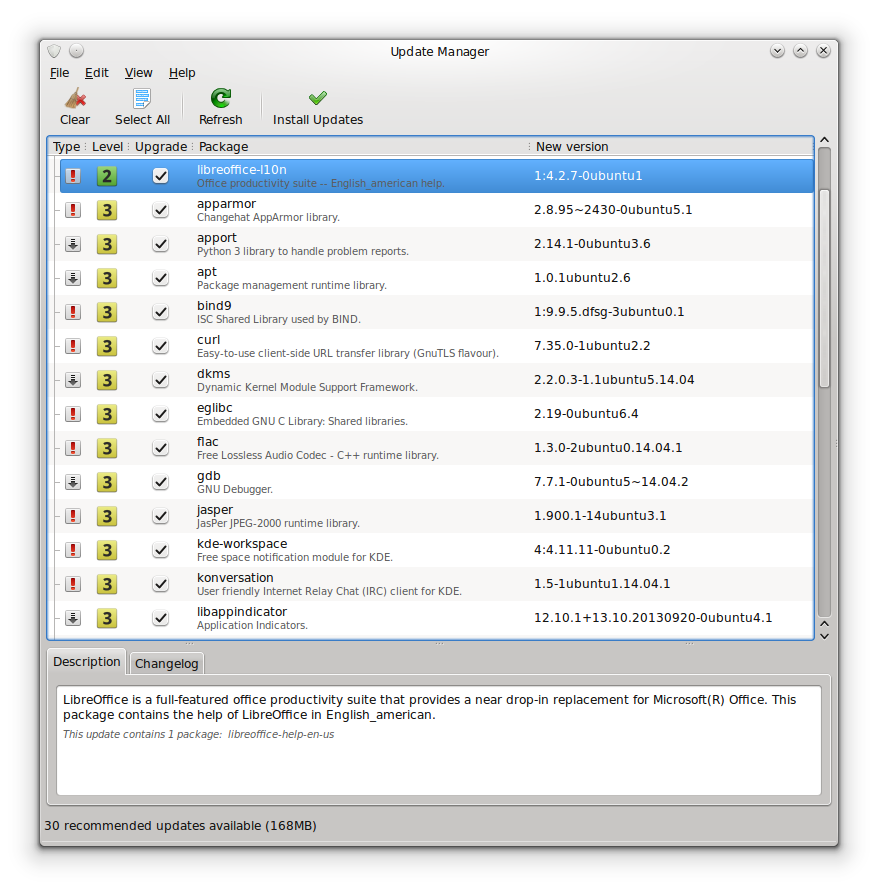Select the Description tab
This screenshot has width=878, height=886.
click(x=86, y=662)
